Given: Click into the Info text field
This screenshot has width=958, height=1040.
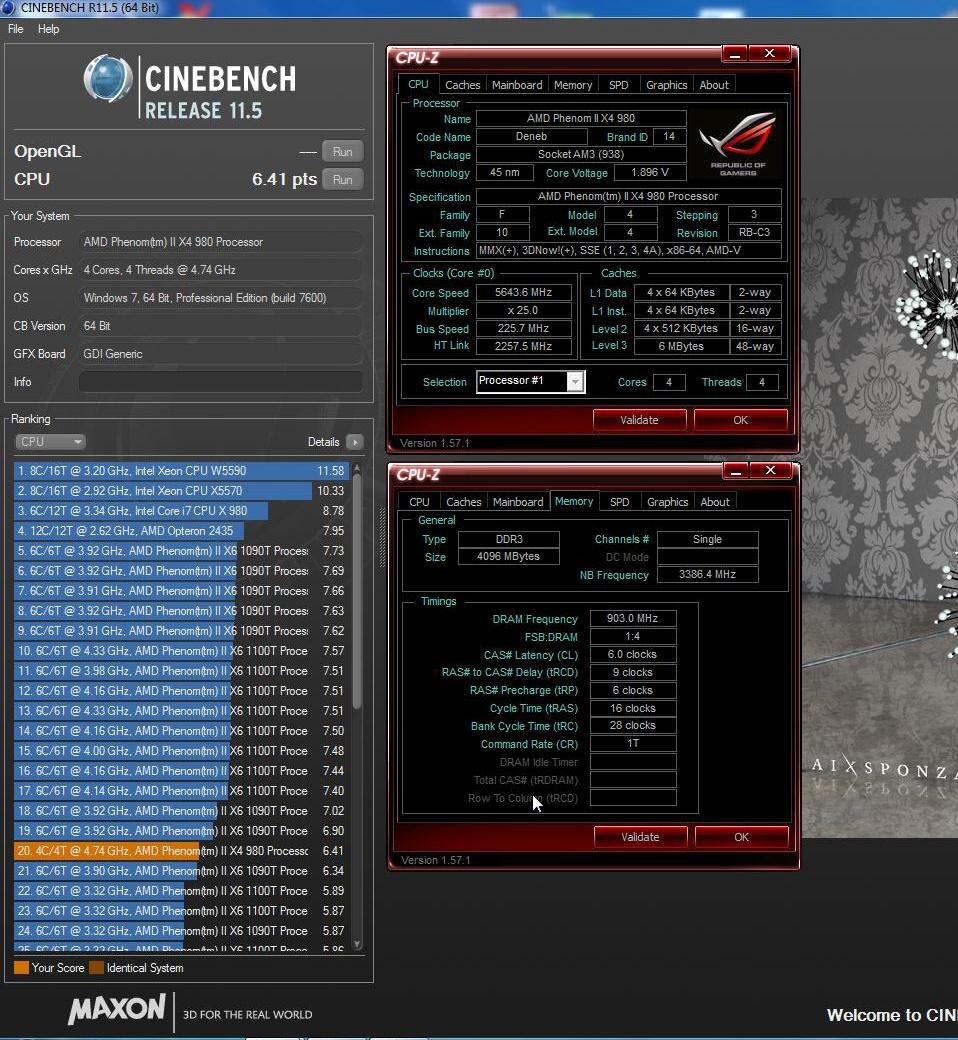Looking at the screenshot, I should (x=221, y=382).
